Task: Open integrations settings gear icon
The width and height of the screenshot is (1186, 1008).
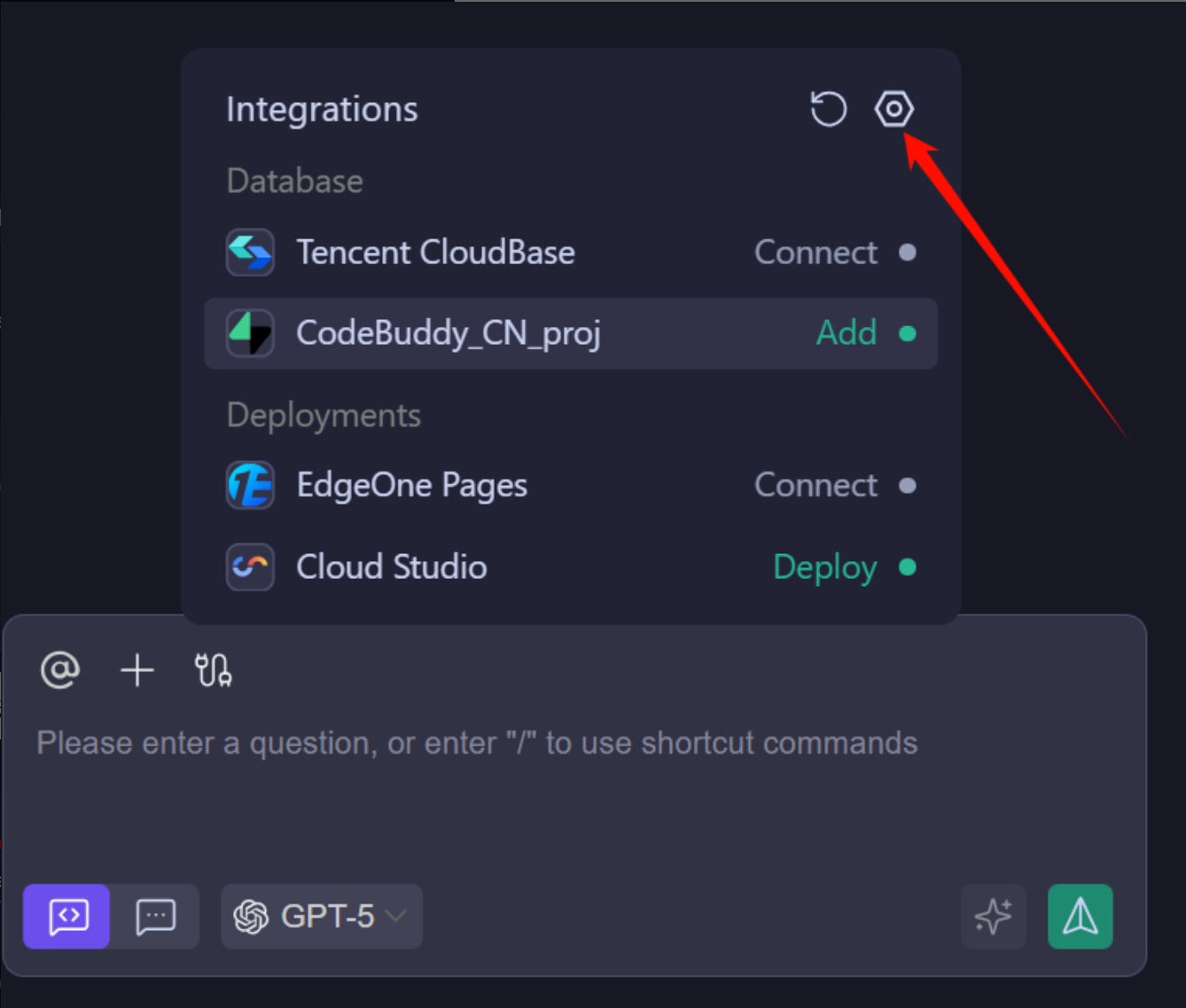Action: click(x=893, y=109)
